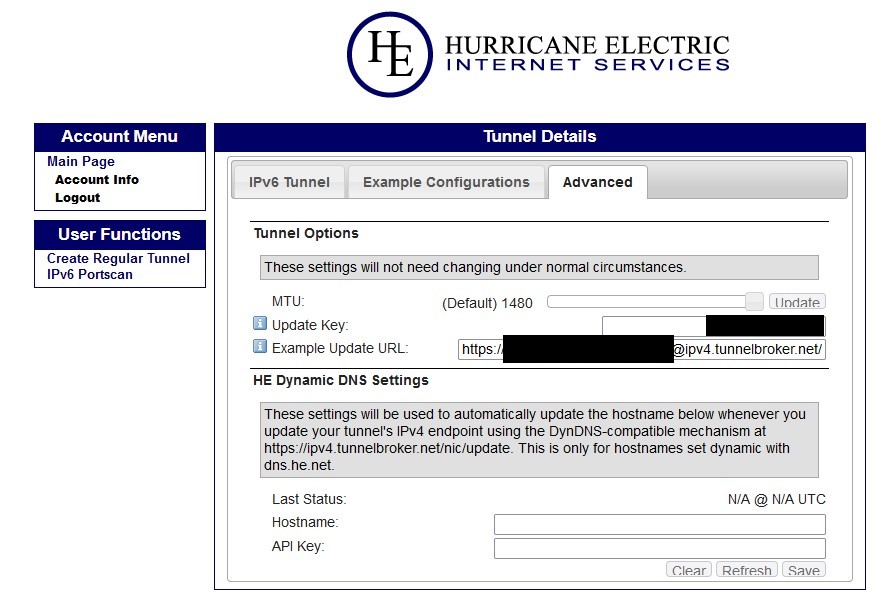Click info icon beside Update Key
This screenshot has height=599, width=873.
260,324
